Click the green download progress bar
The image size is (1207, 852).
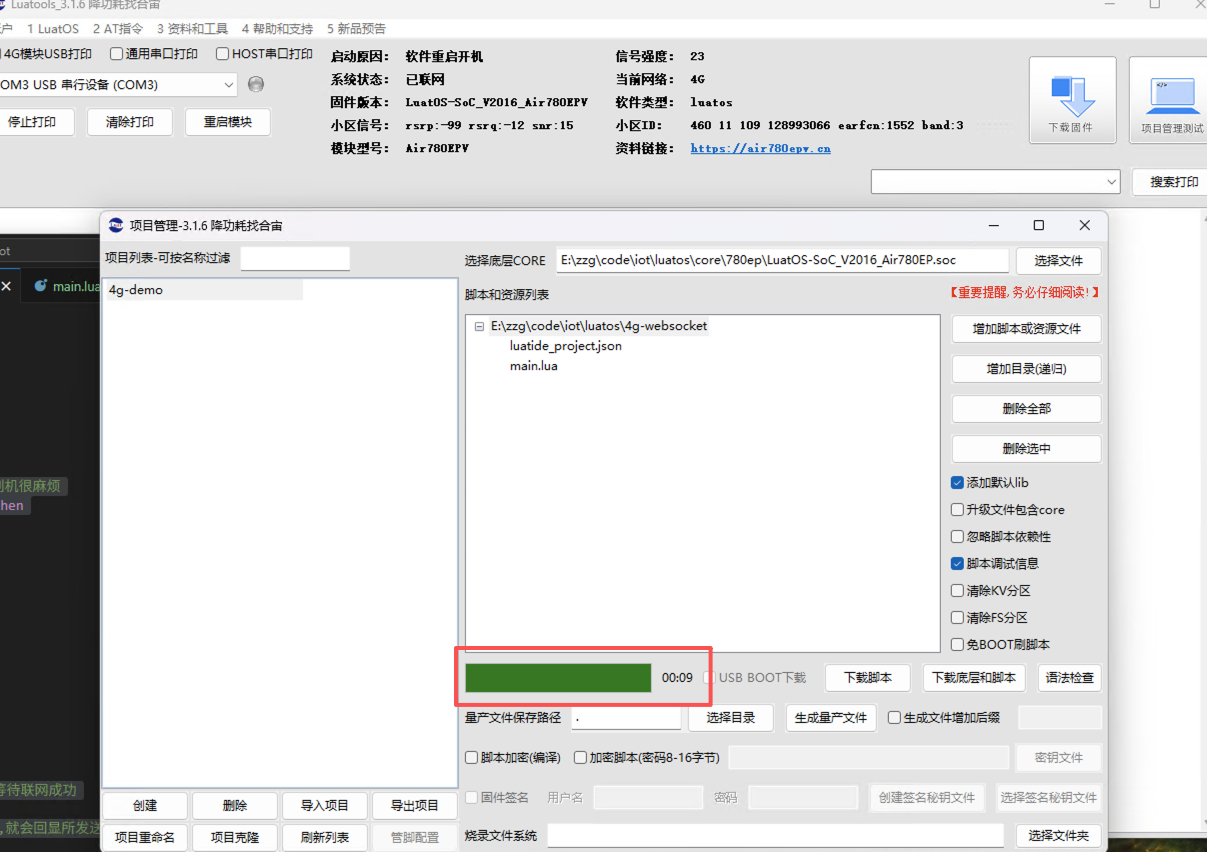(x=558, y=677)
